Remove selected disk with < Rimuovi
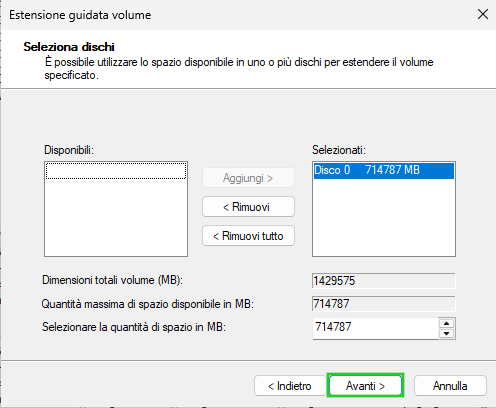Screen dimensions: 496x408 click(248, 207)
